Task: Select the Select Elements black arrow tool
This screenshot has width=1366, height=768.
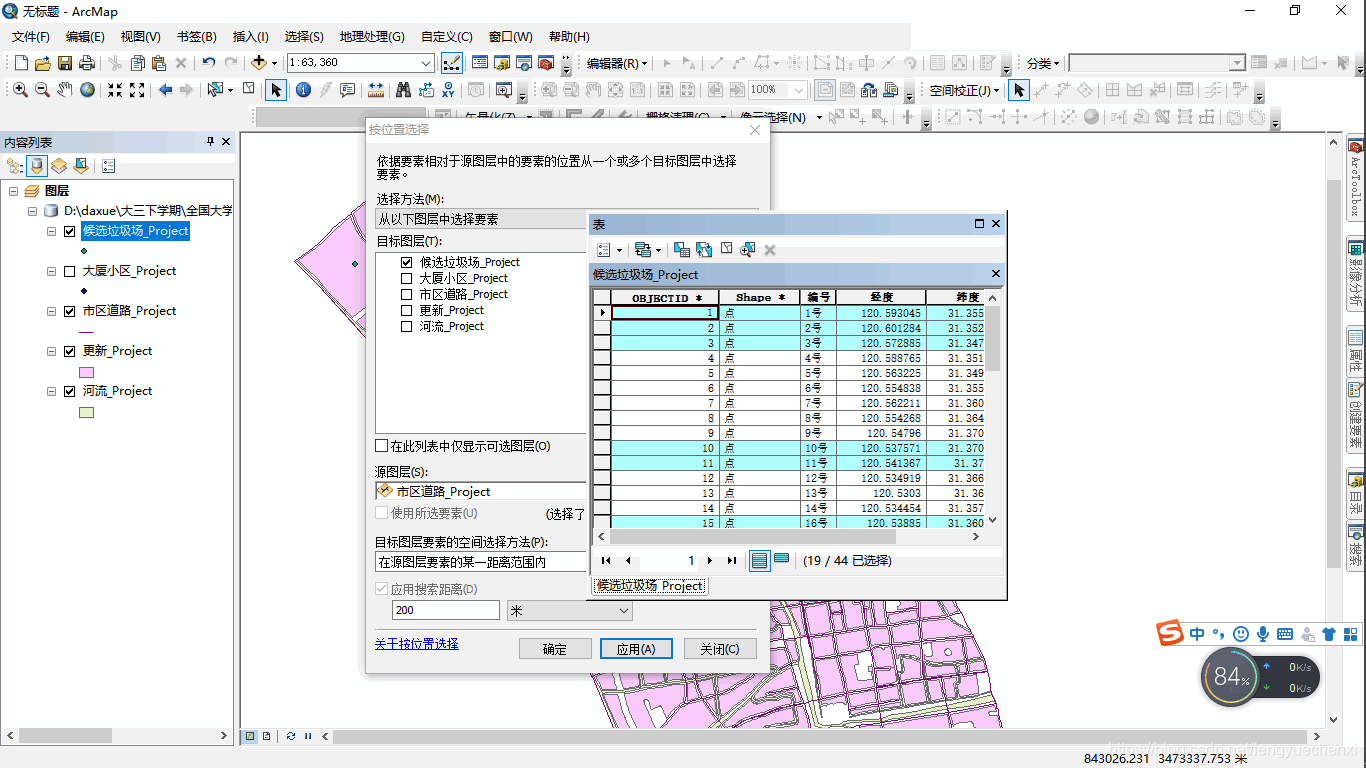Action: tap(276, 90)
